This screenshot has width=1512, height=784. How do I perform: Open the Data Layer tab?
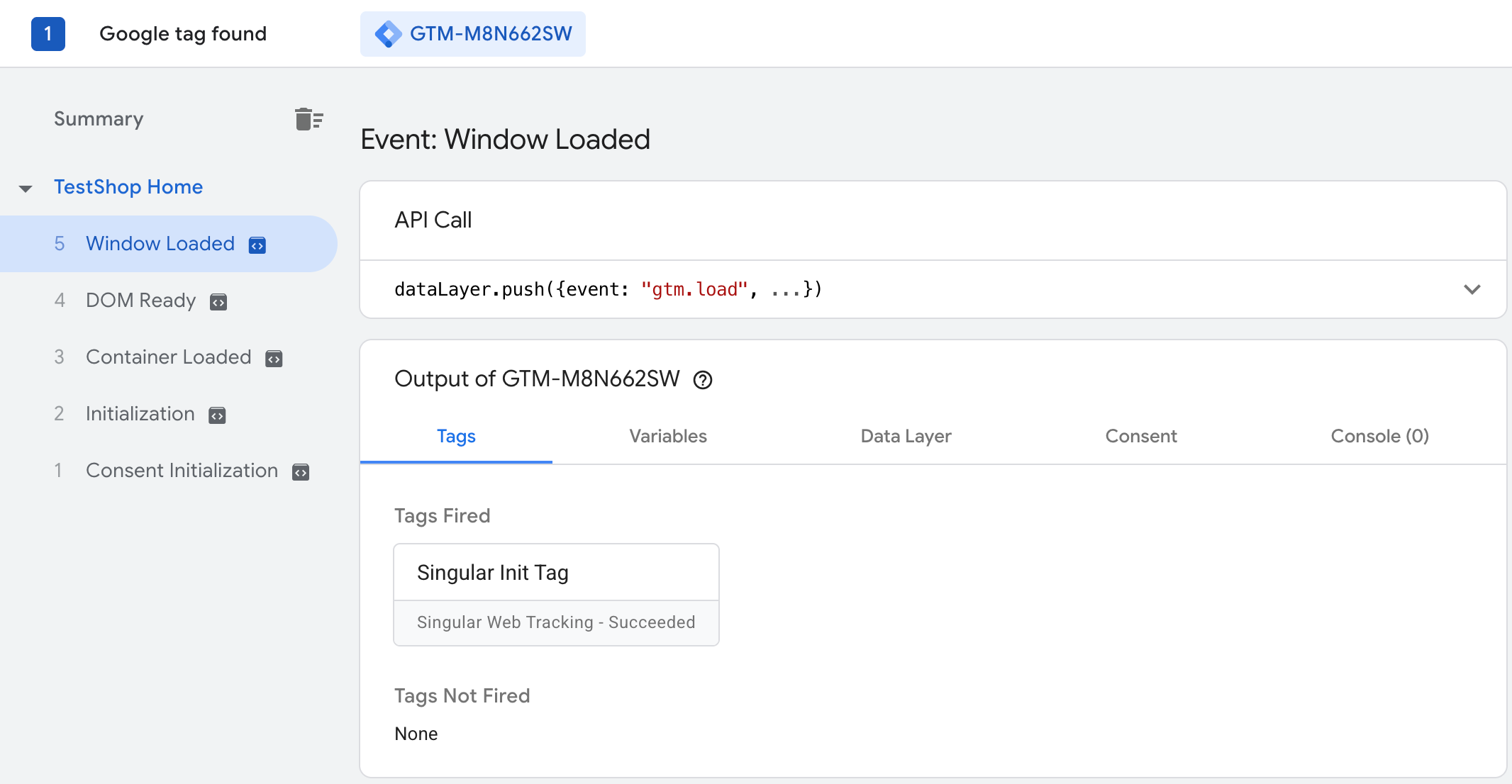pos(906,436)
